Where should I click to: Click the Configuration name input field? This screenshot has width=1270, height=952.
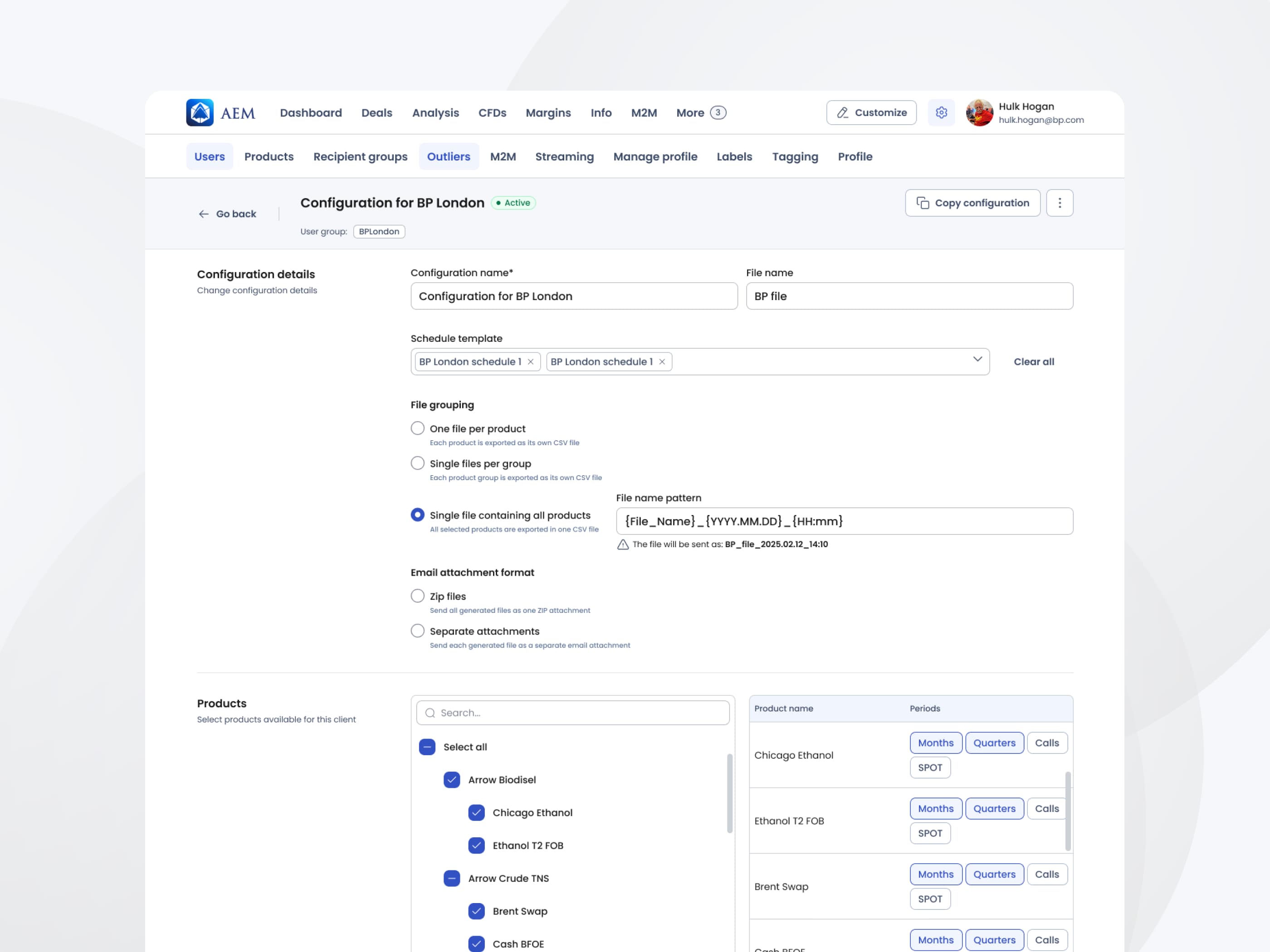574,296
